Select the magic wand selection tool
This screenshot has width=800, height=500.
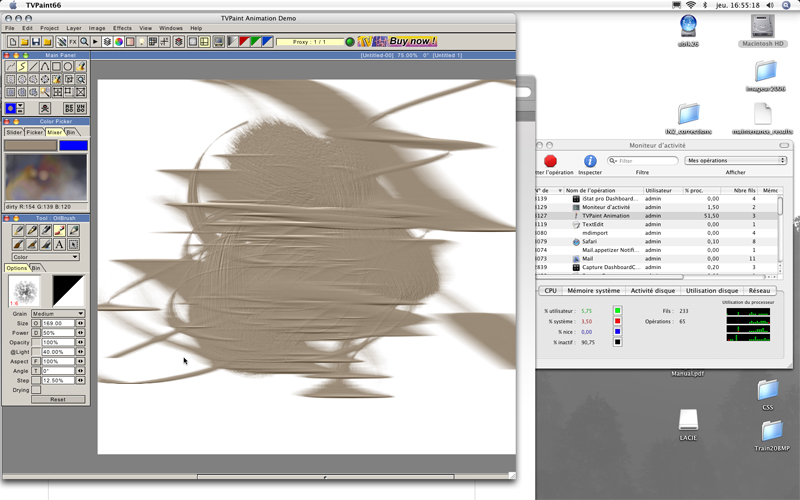[45, 92]
